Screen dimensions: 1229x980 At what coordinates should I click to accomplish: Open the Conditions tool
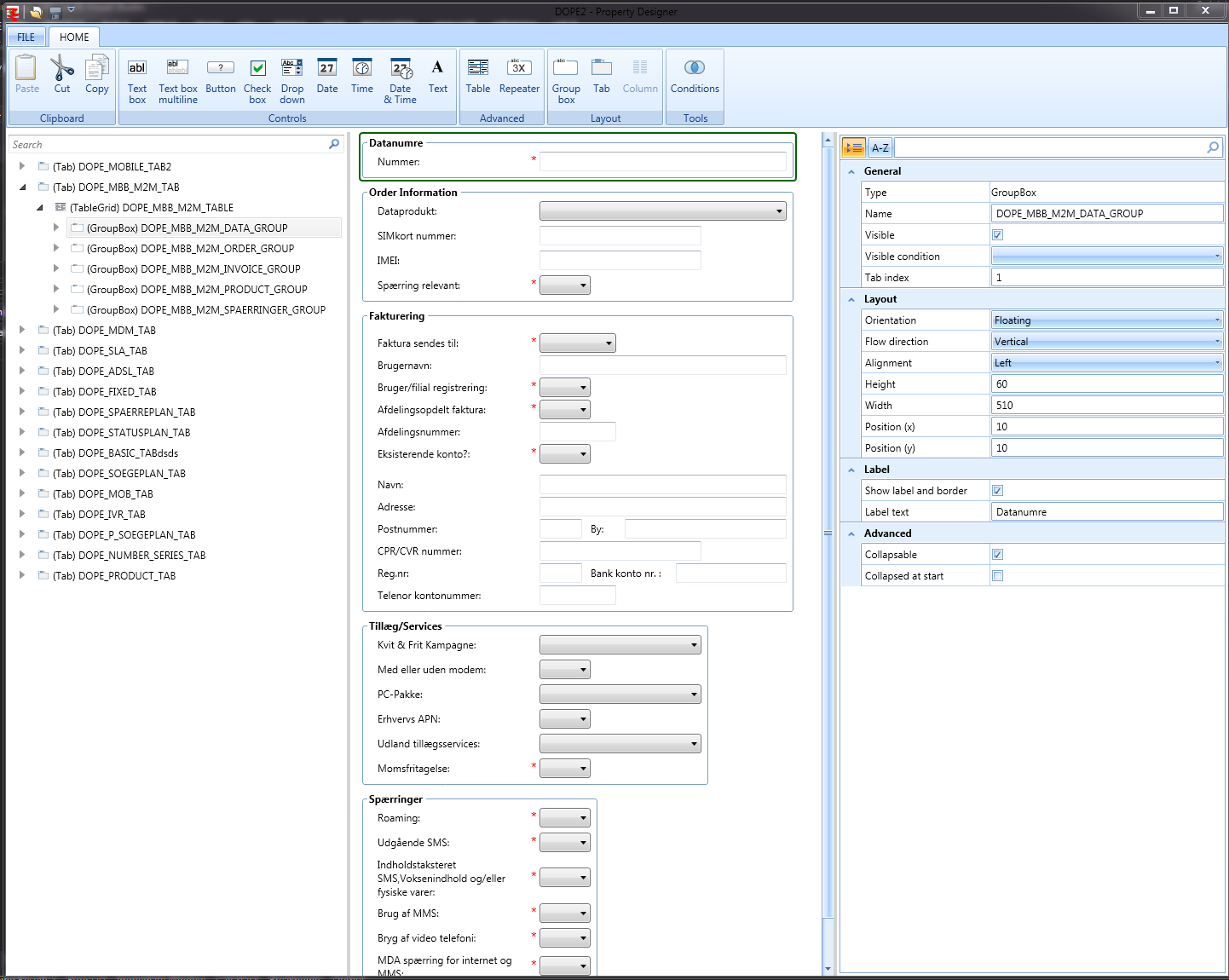coord(695,77)
